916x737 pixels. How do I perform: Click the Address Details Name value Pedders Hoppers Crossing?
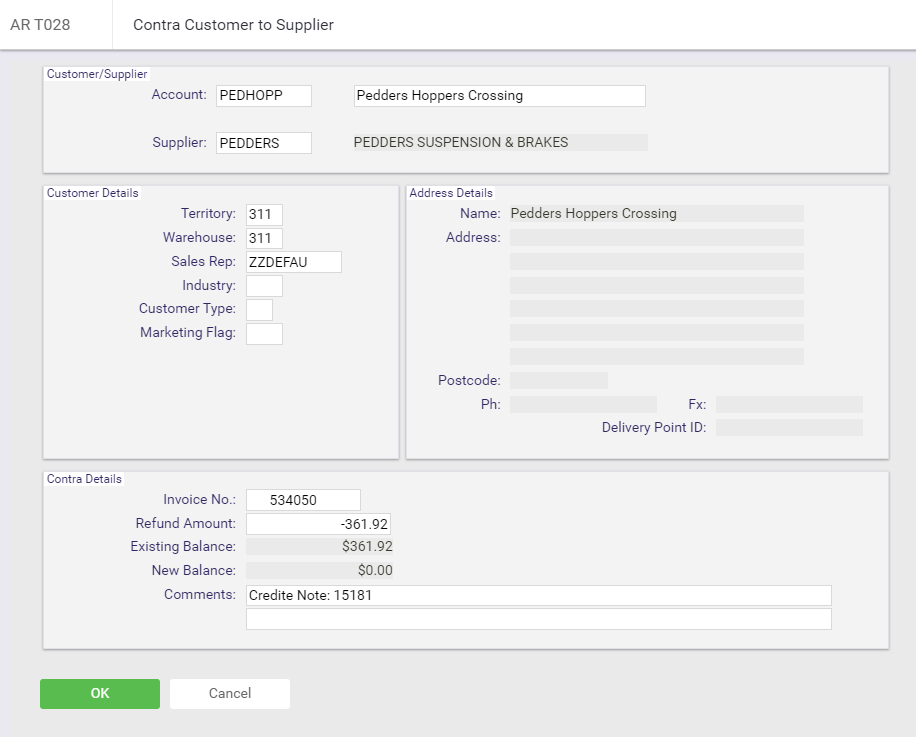(657, 213)
